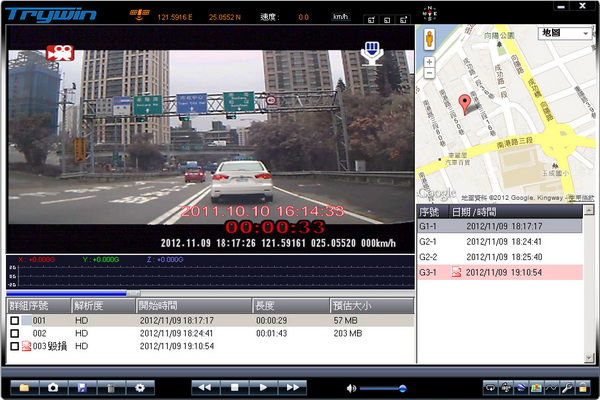Open video folder from bottom toolbar
The height and width of the screenshot is (400, 600).
[x=22, y=387]
